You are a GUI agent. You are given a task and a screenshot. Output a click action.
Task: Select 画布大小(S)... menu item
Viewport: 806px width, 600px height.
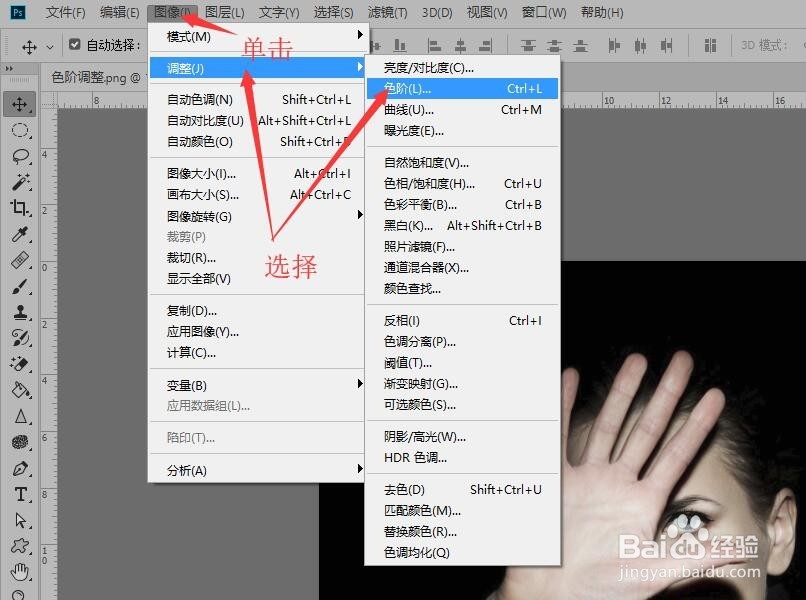click(x=257, y=195)
